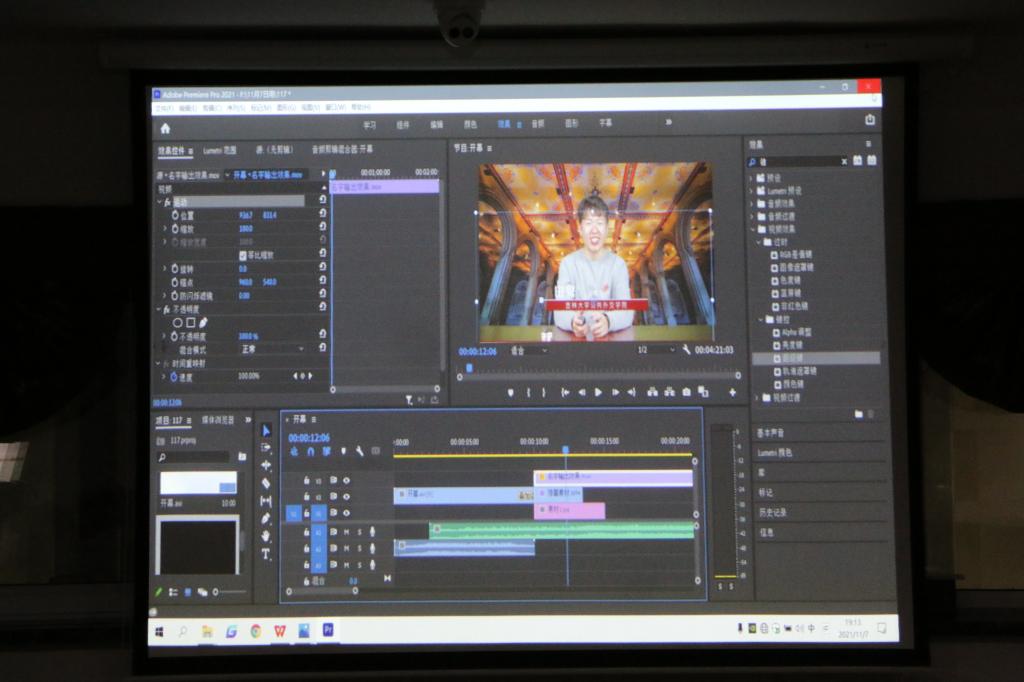
Task: Click the timeline playhead marker
Action: [566, 450]
